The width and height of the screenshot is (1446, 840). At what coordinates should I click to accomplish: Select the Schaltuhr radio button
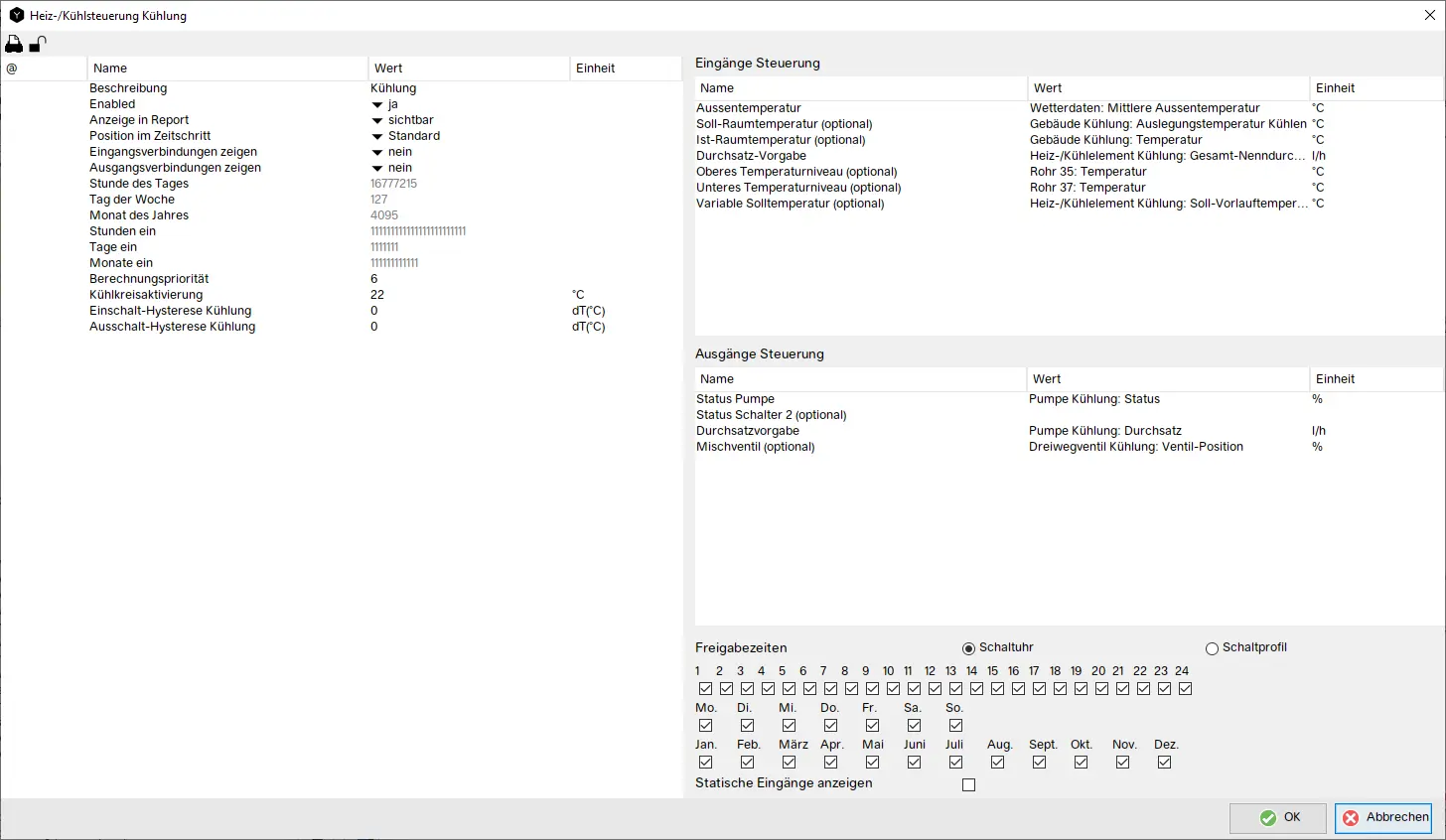(968, 648)
